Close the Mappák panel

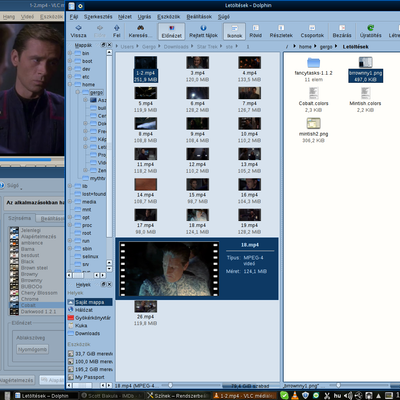[x=109, y=45]
